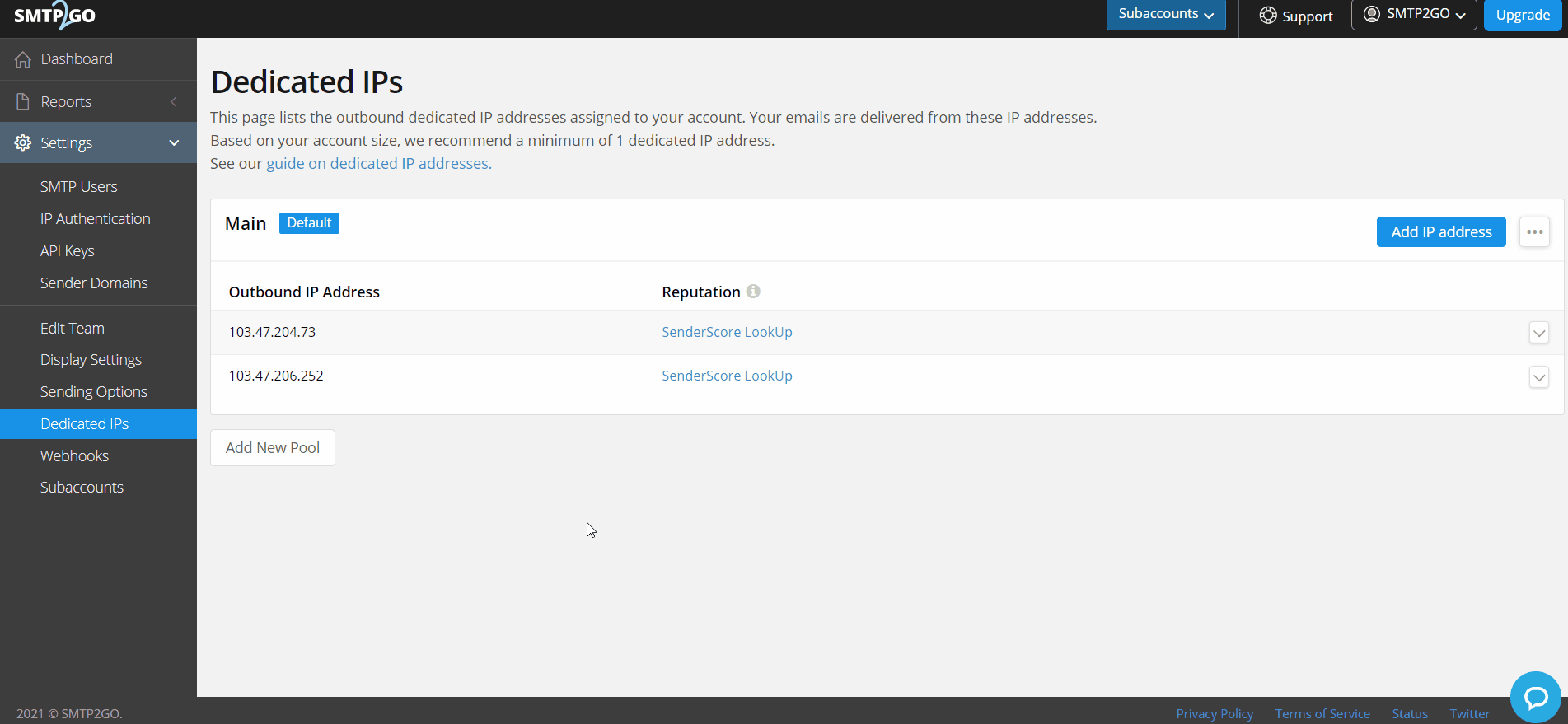
Task: Open the live chat bubble
Action: (1536, 698)
